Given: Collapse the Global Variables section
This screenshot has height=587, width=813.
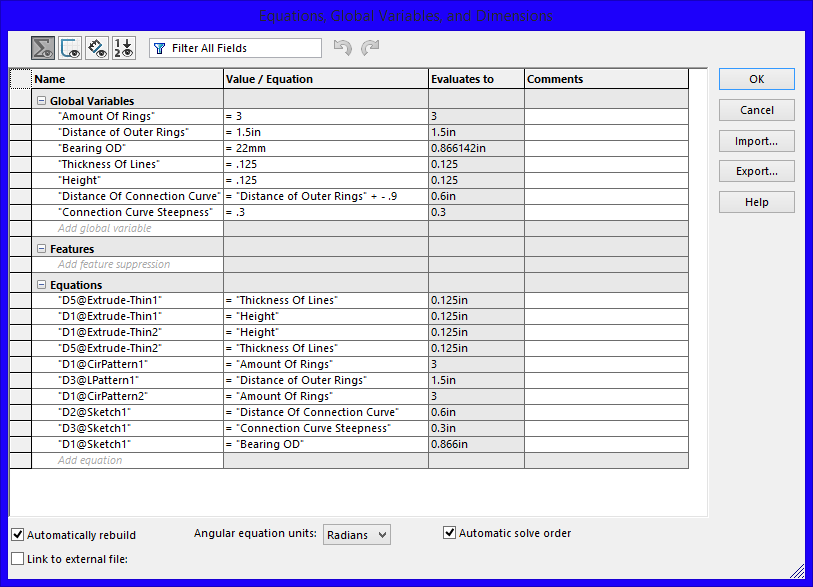Looking at the screenshot, I should click(x=41, y=101).
